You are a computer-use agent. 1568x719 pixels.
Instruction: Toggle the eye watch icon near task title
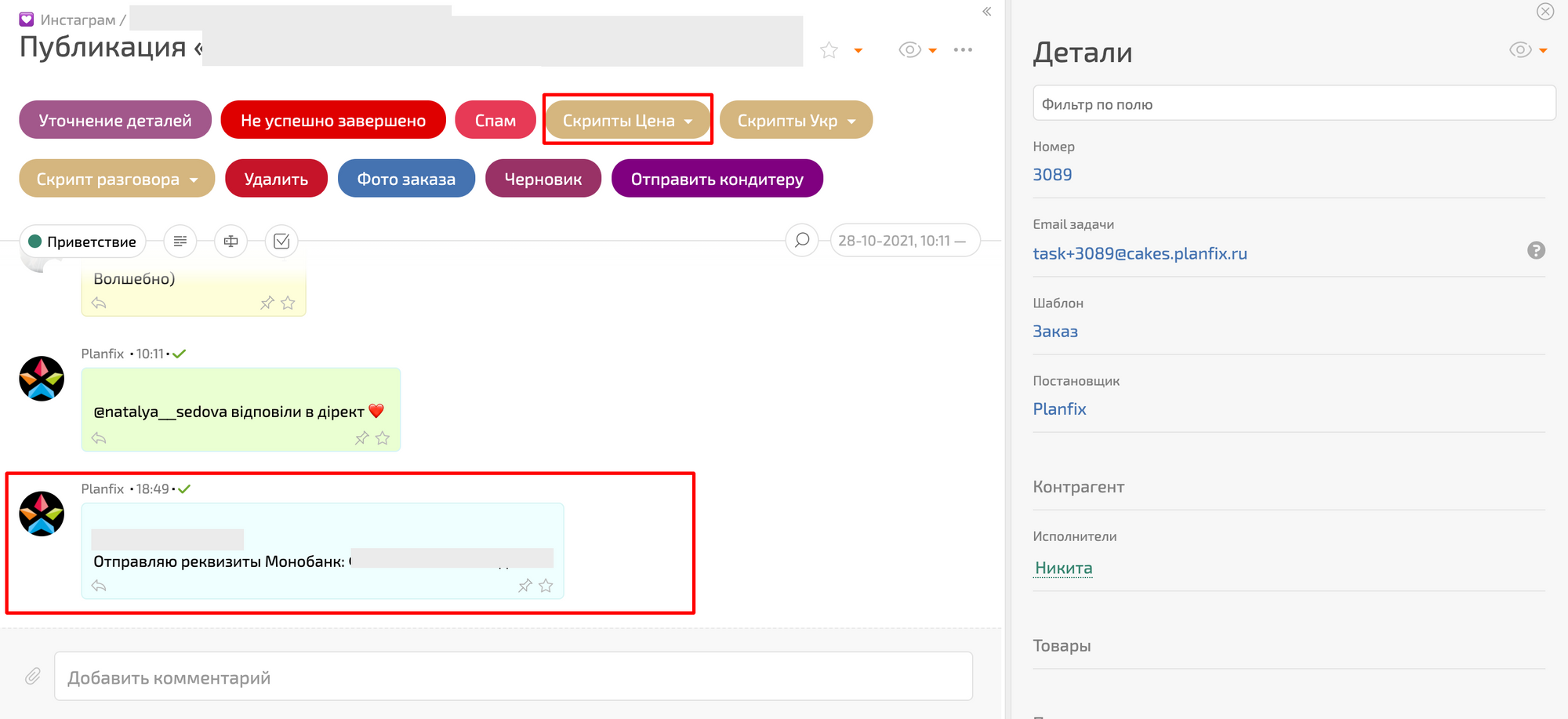[909, 50]
